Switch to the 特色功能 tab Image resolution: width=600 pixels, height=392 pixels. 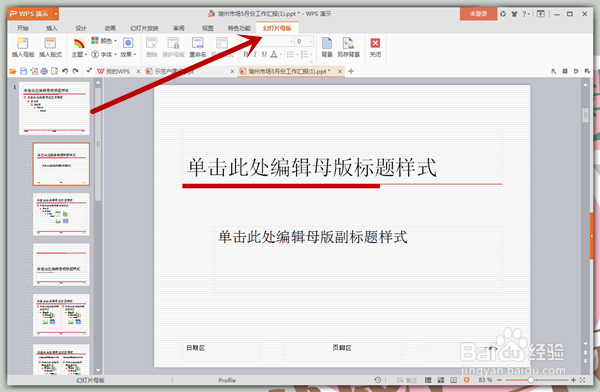[x=239, y=28]
